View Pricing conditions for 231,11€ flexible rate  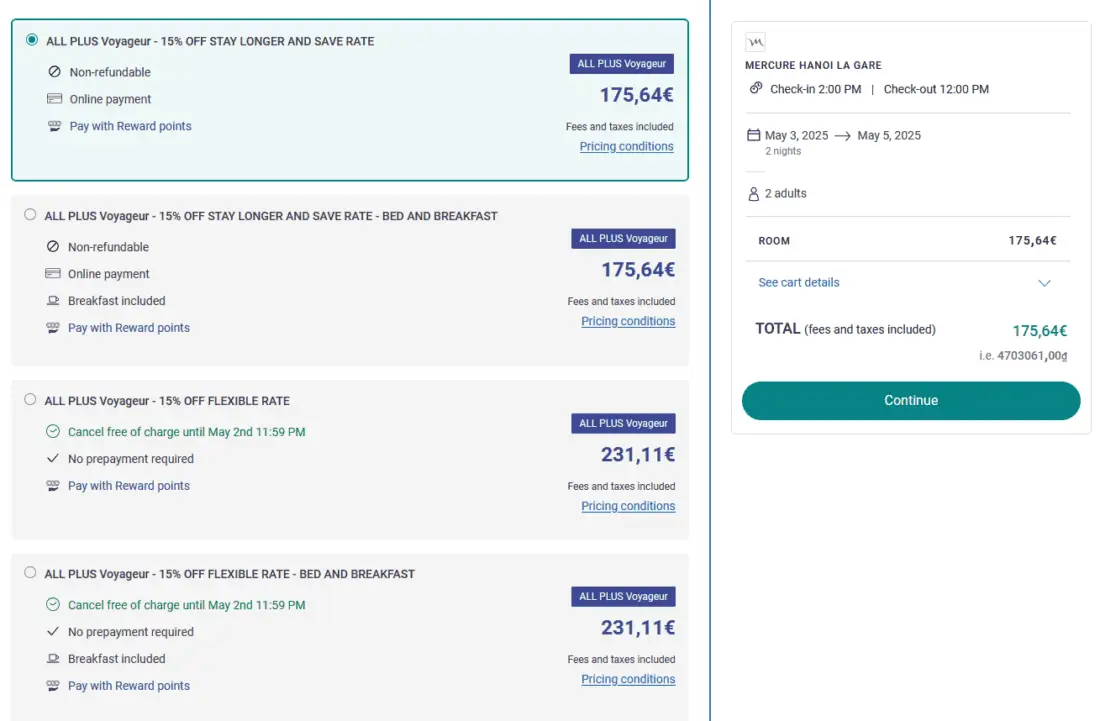pos(628,506)
